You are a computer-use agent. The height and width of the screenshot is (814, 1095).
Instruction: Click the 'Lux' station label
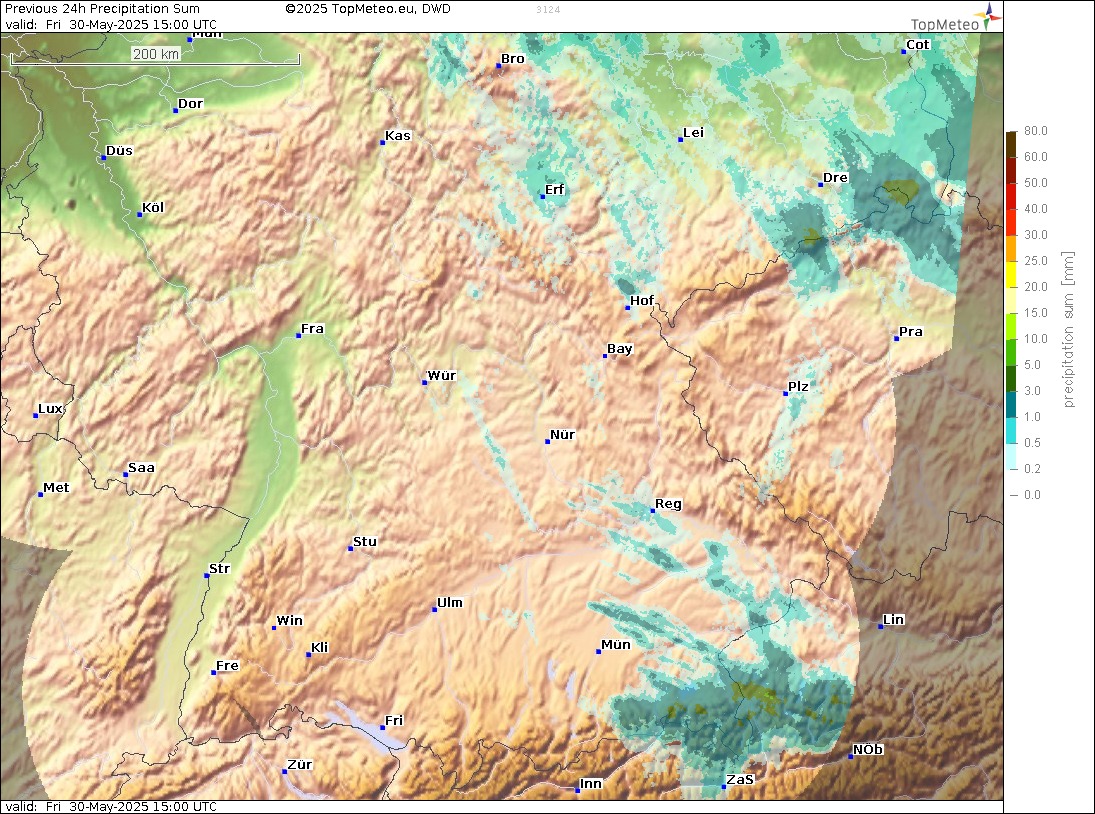[50, 409]
